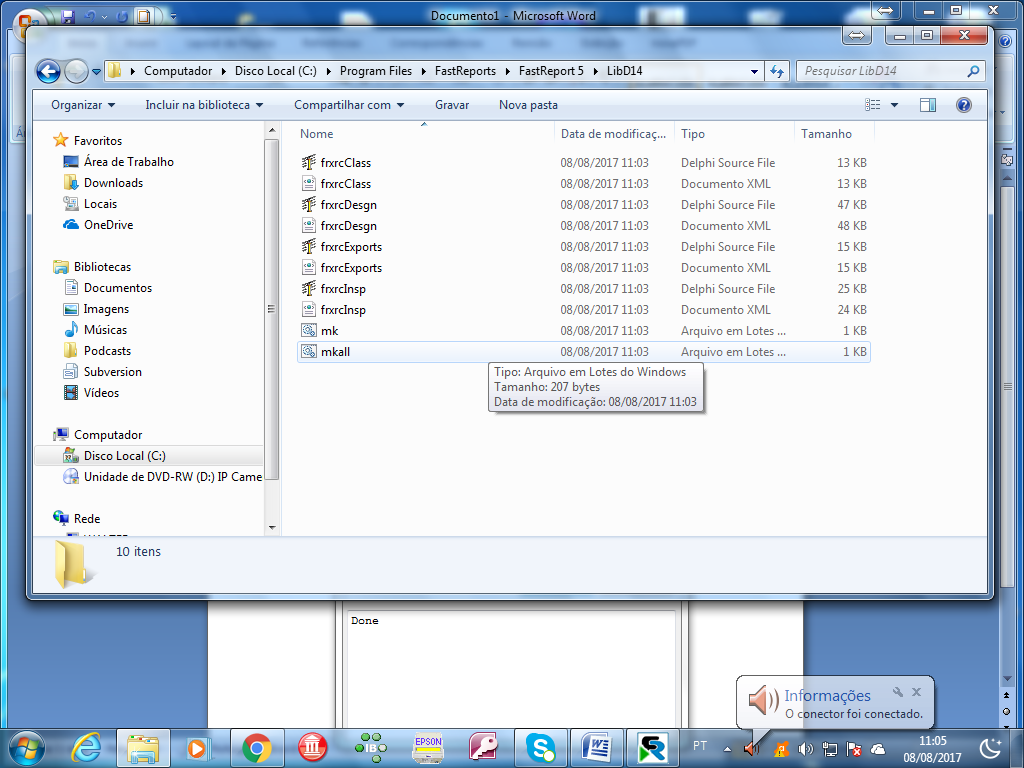Select the Podcasts library
Viewport: 1024px width, 768px height.
pyautogui.click(x=107, y=351)
